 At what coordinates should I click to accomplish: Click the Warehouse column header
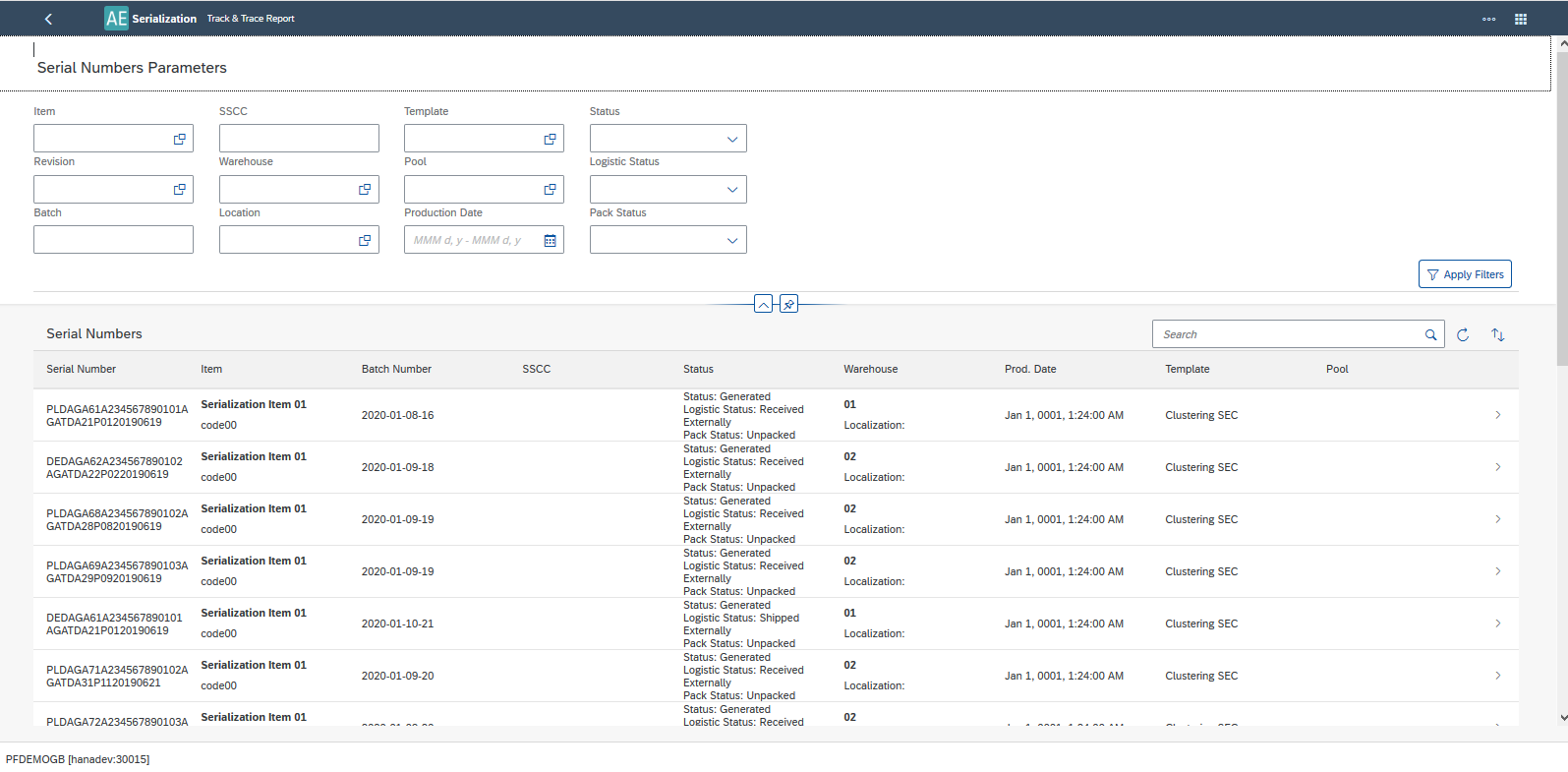pos(870,369)
